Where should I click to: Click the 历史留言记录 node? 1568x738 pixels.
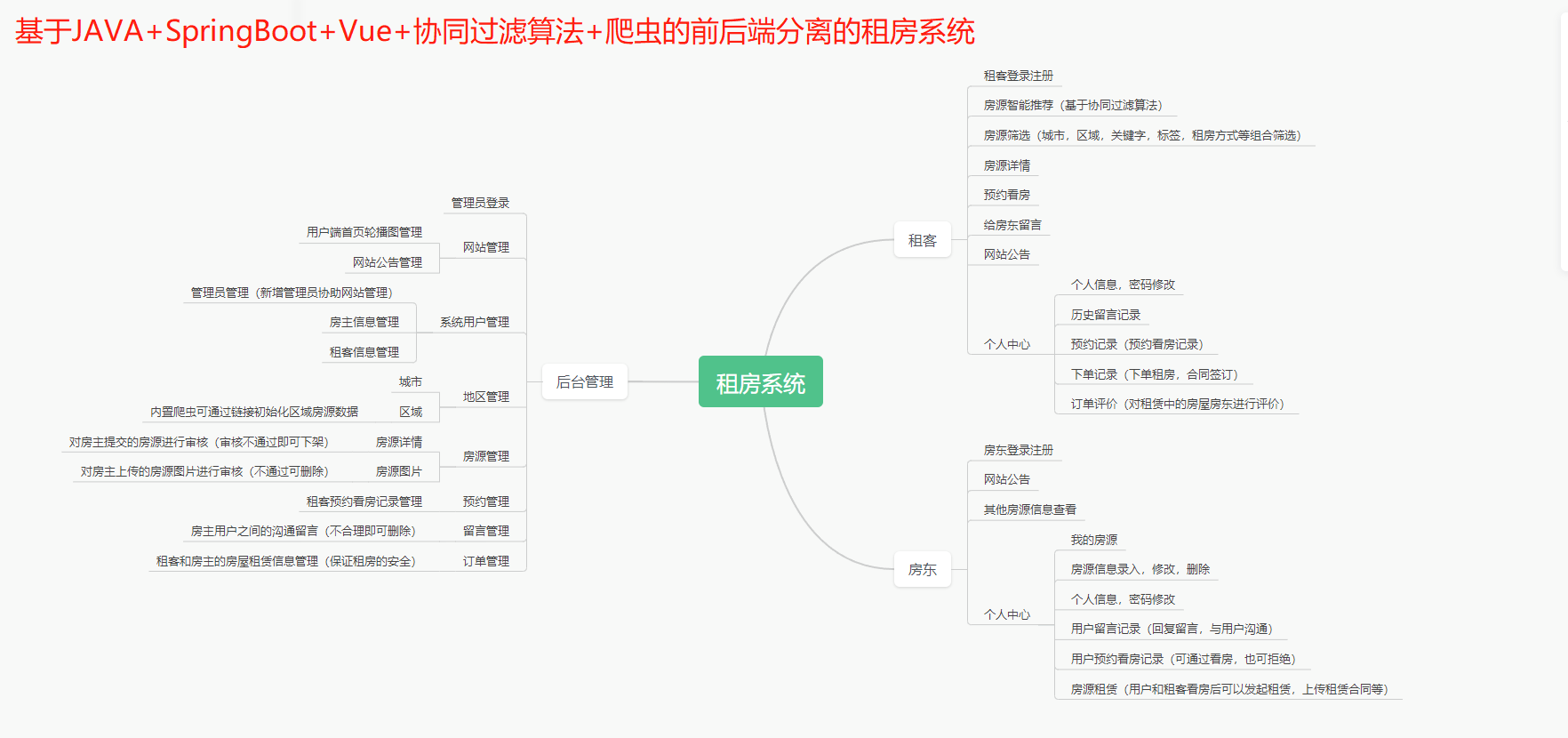pyautogui.click(x=1105, y=316)
